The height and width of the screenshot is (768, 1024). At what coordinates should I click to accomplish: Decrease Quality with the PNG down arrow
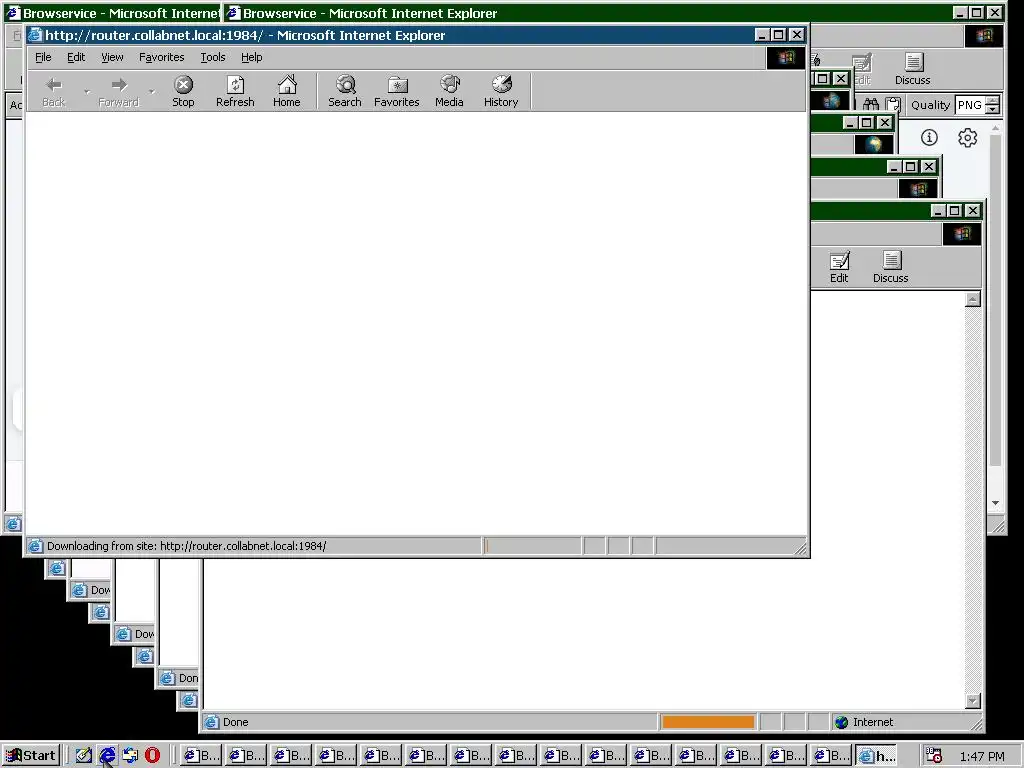993,109
